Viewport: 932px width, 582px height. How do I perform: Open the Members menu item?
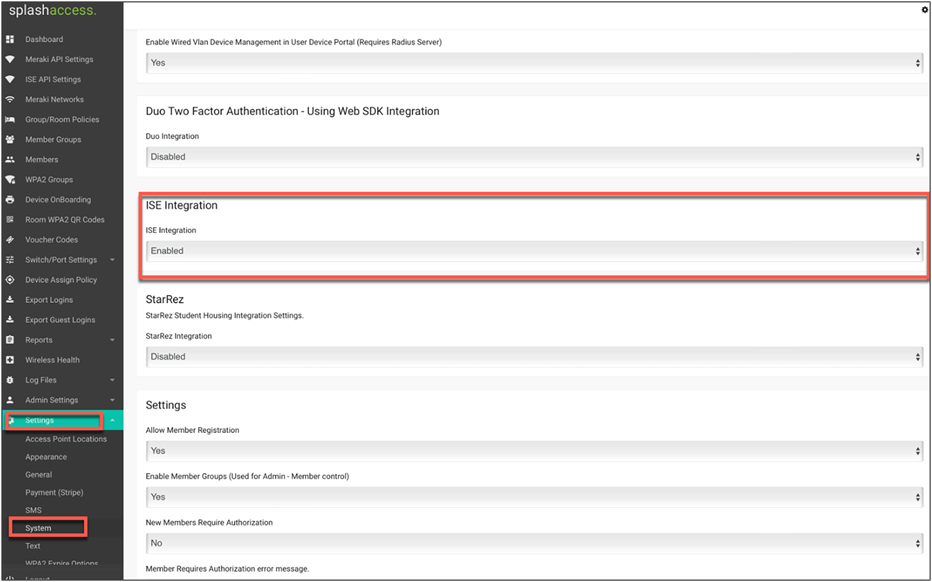coord(42,159)
